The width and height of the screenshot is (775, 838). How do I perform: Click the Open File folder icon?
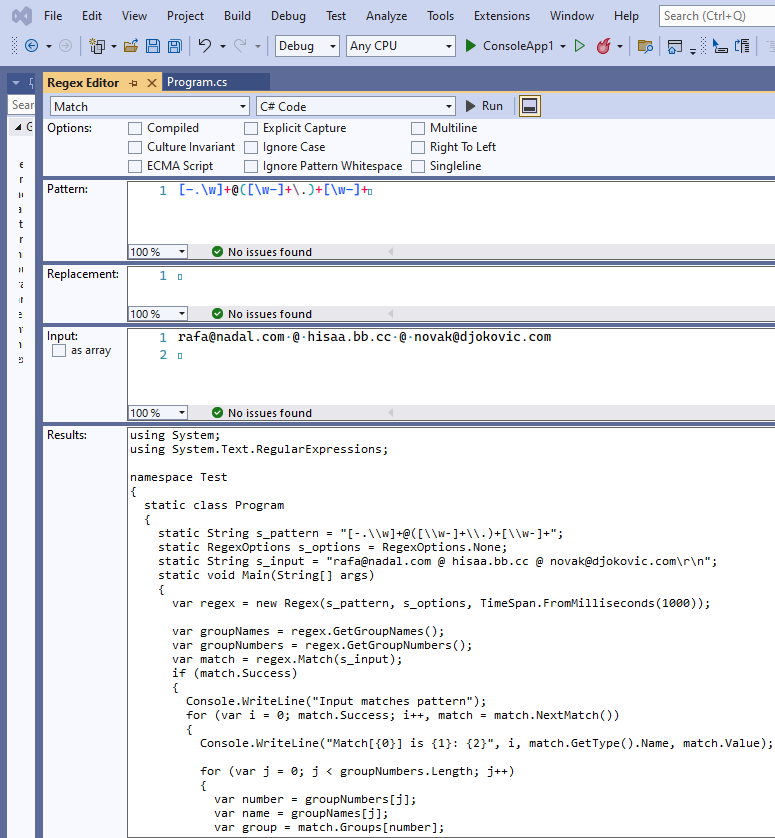tap(131, 46)
